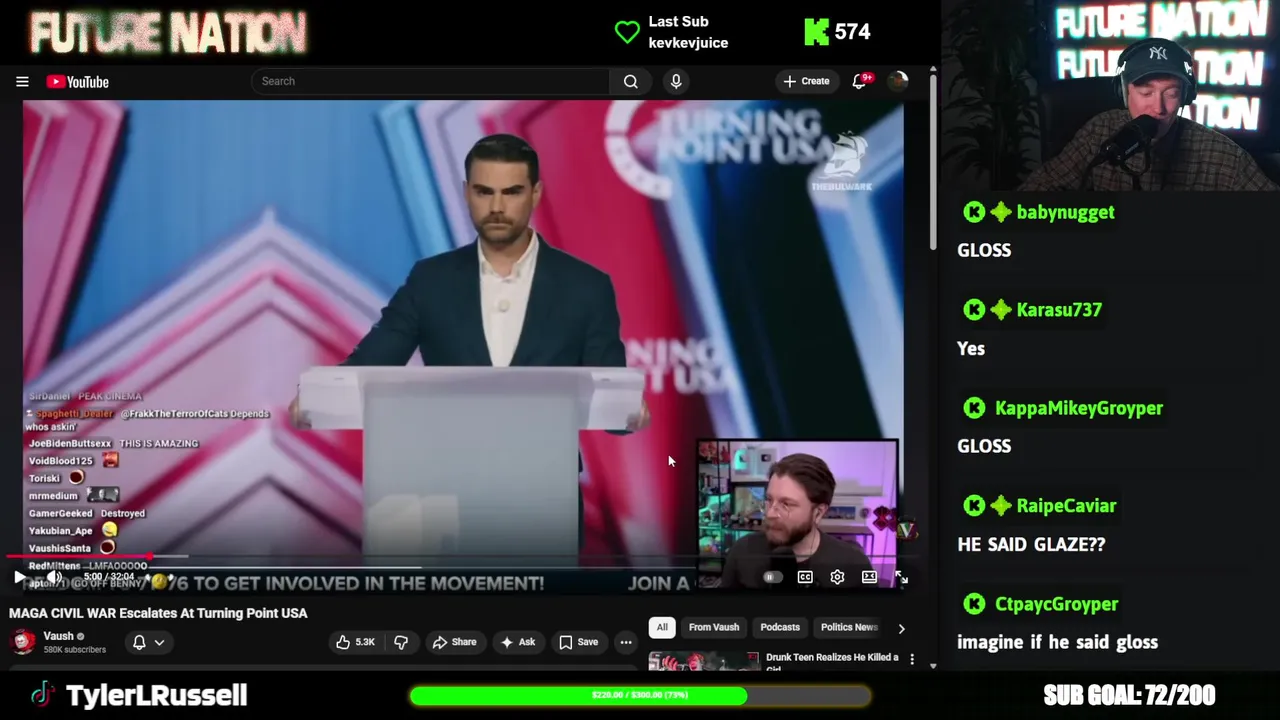Open the Drunk Teen recommended video thumbnail
The height and width of the screenshot is (720, 1280).
pos(703,660)
